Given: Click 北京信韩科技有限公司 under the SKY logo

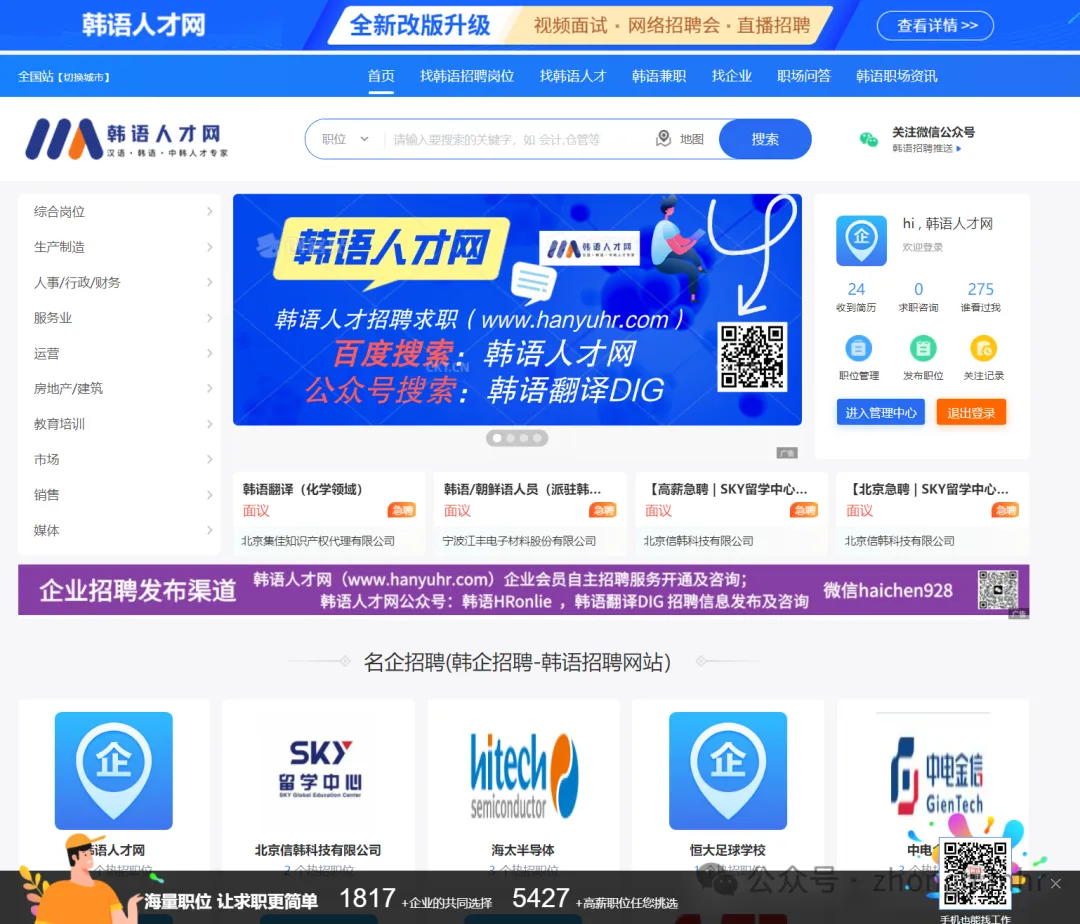Looking at the screenshot, I should tap(318, 850).
